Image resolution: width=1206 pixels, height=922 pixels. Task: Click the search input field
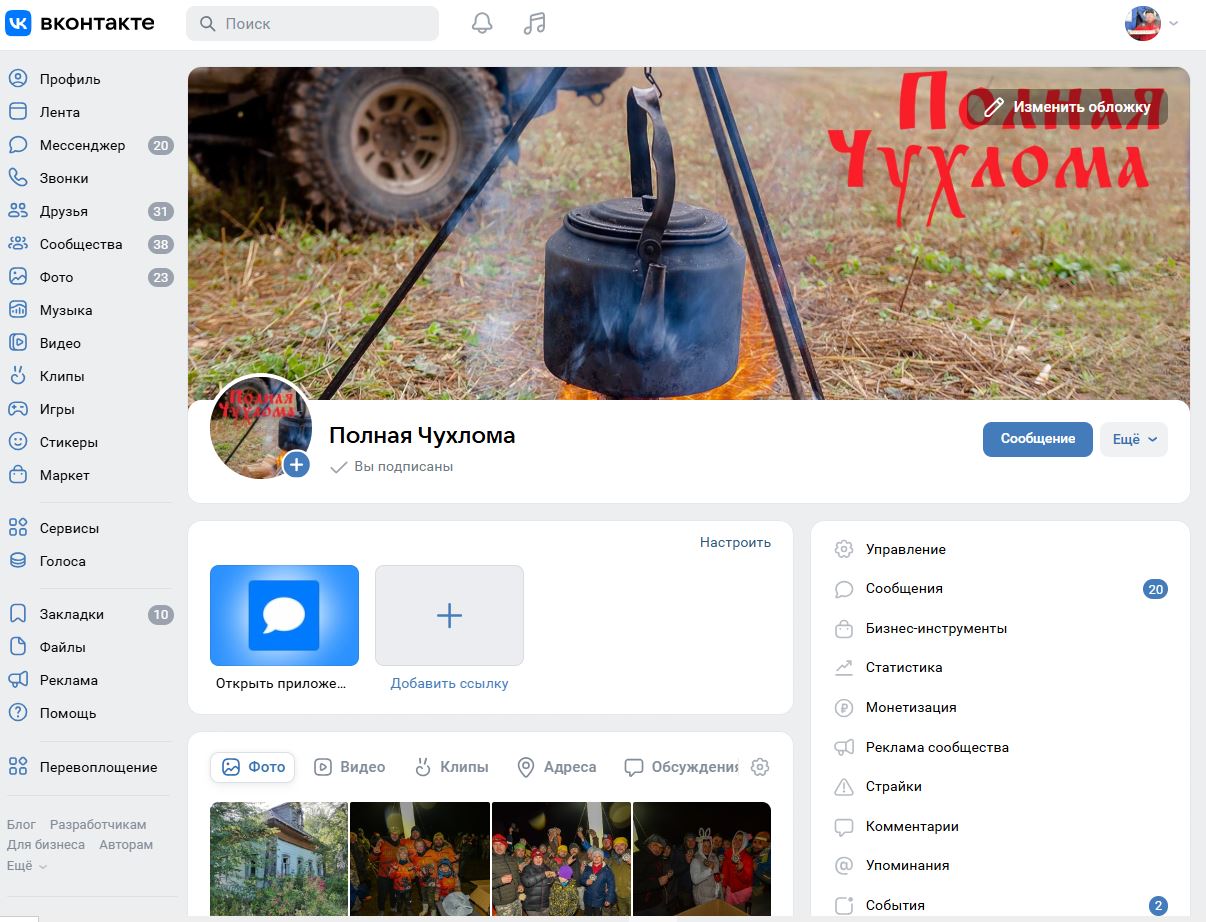coord(312,24)
